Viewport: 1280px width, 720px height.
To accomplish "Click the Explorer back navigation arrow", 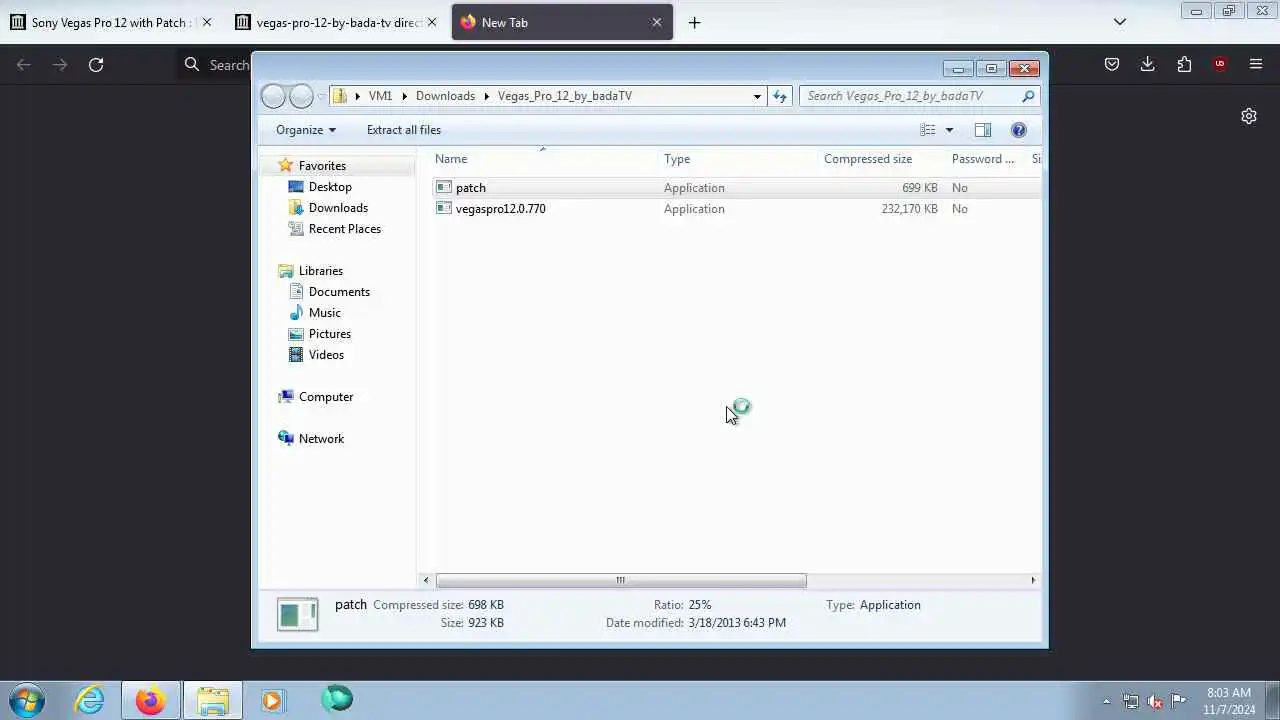I will pos(273,96).
